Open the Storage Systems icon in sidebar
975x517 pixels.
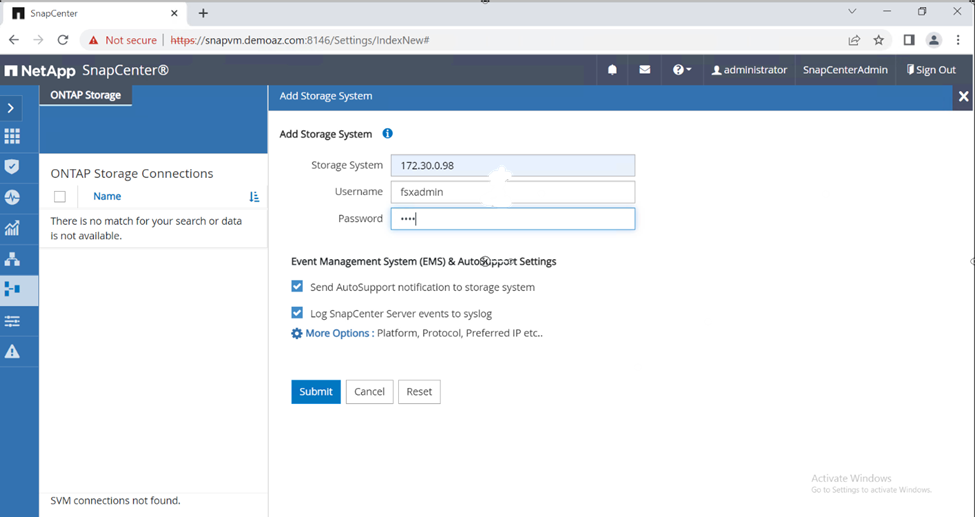(x=12, y=289)
